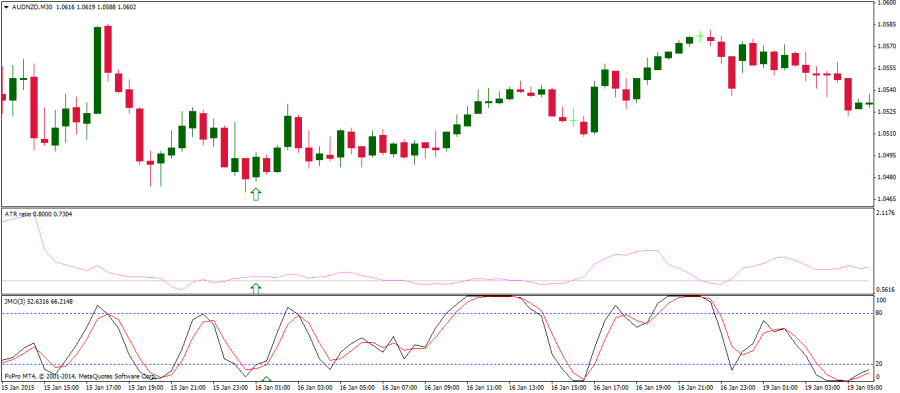Click the upper blue dashed 80 level line

click(436, 313)
